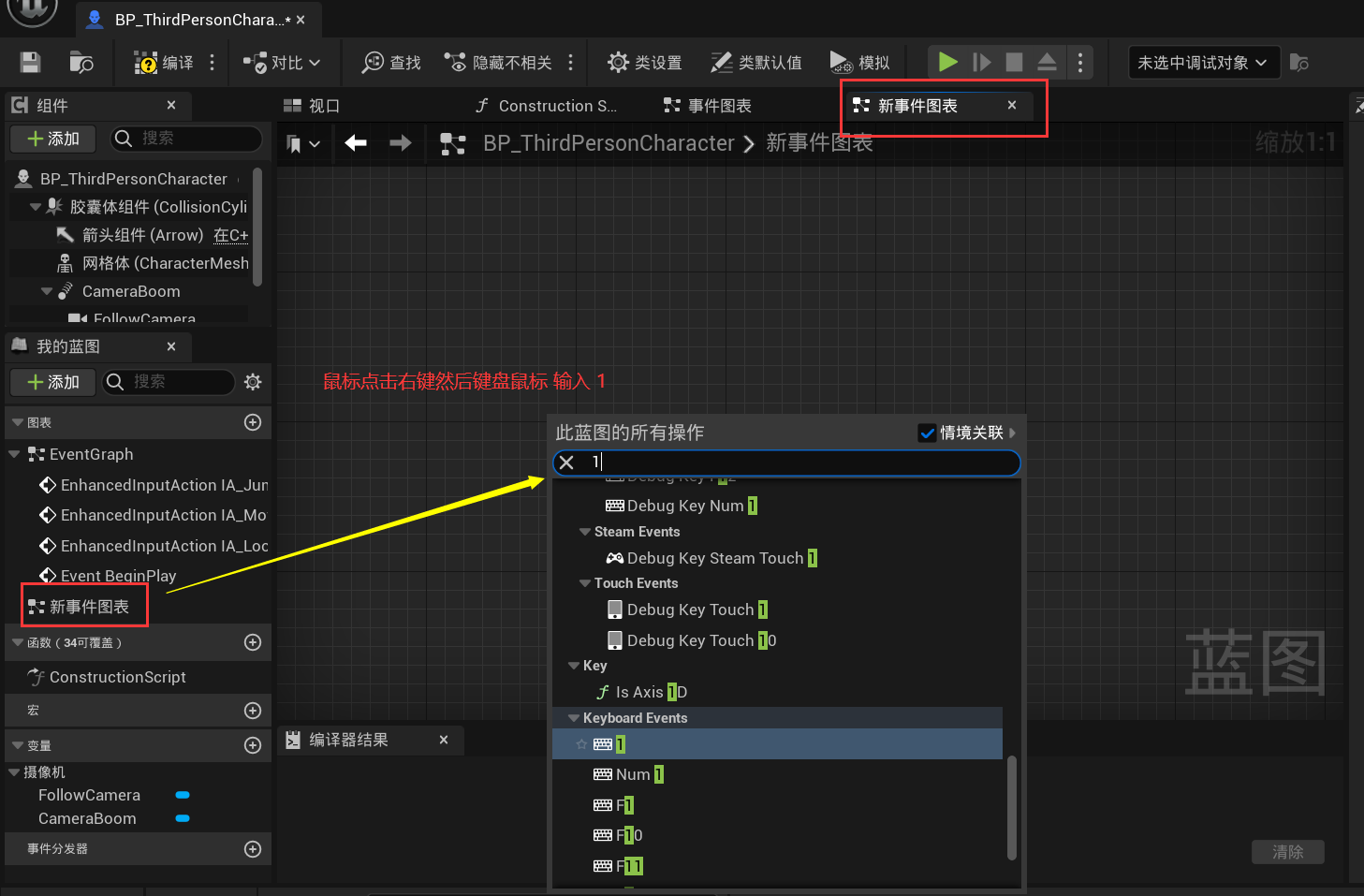Open the 对比 diff dropdown

282,63
